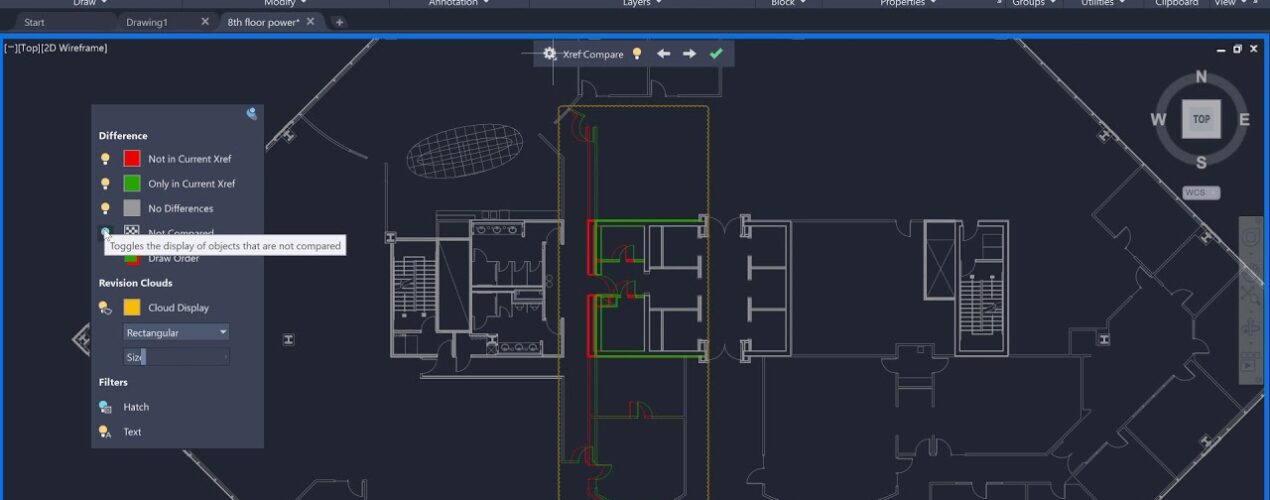Restore down the drawing viewport window
The image size is (1270, 500).
(x=1238, y=49)
